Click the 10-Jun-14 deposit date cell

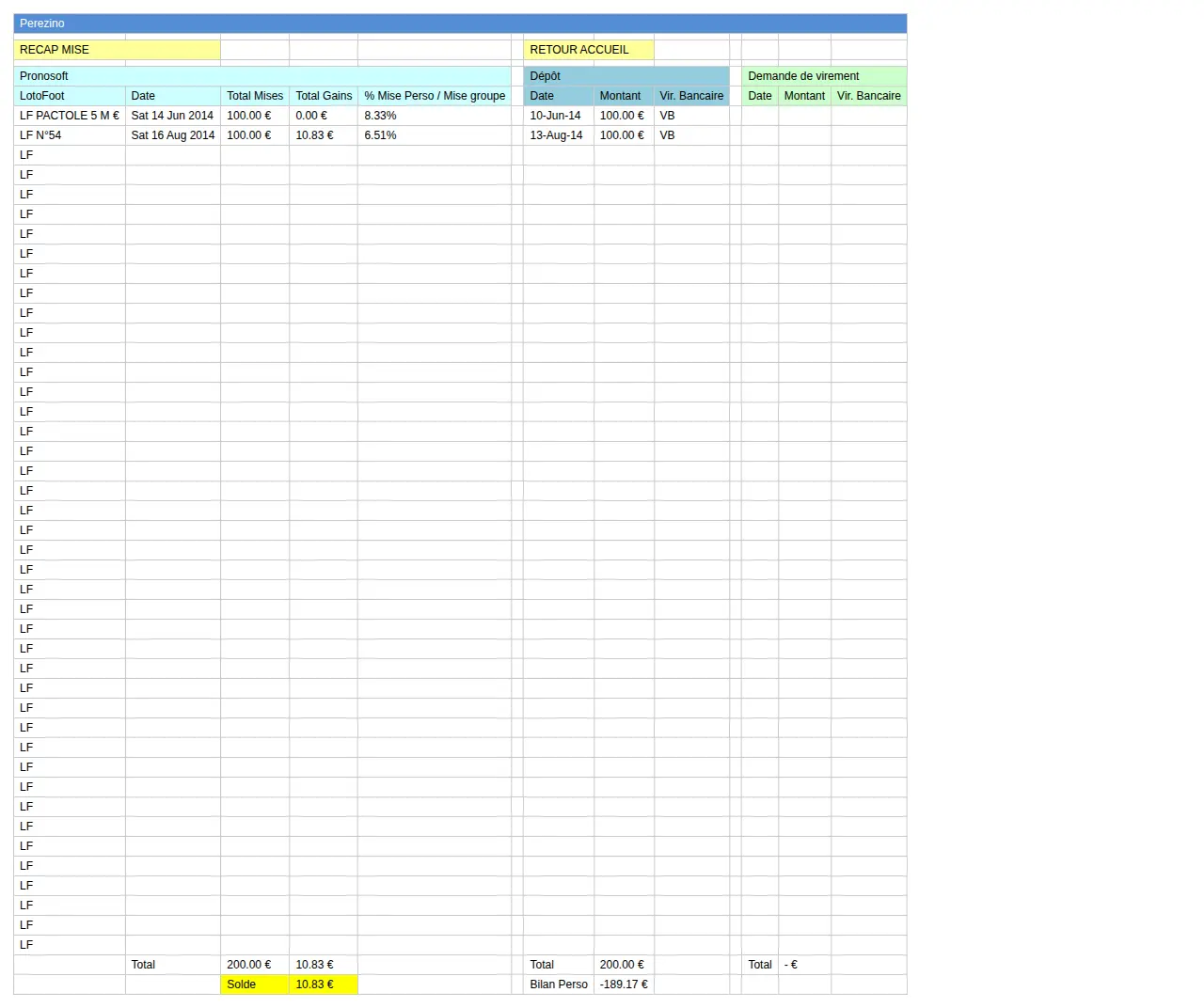click(x=559, y=116)
